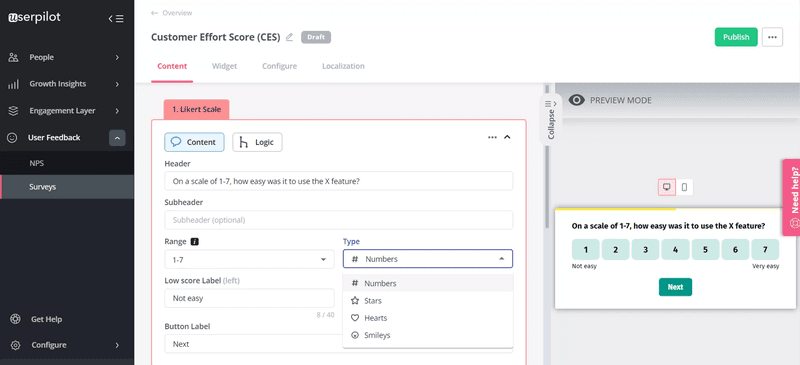Go to Surveys in sidebar

pyautogui.click(x=67, y=187)
